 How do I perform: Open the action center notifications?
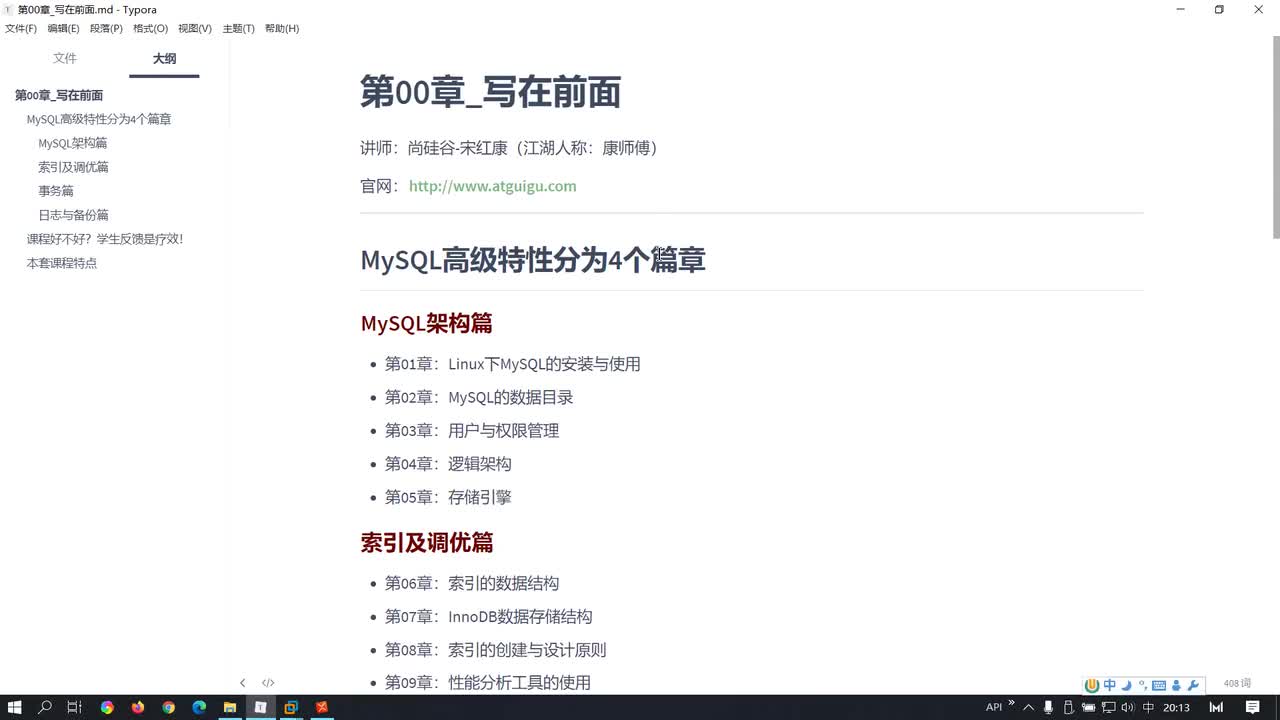pos(1252,707)
